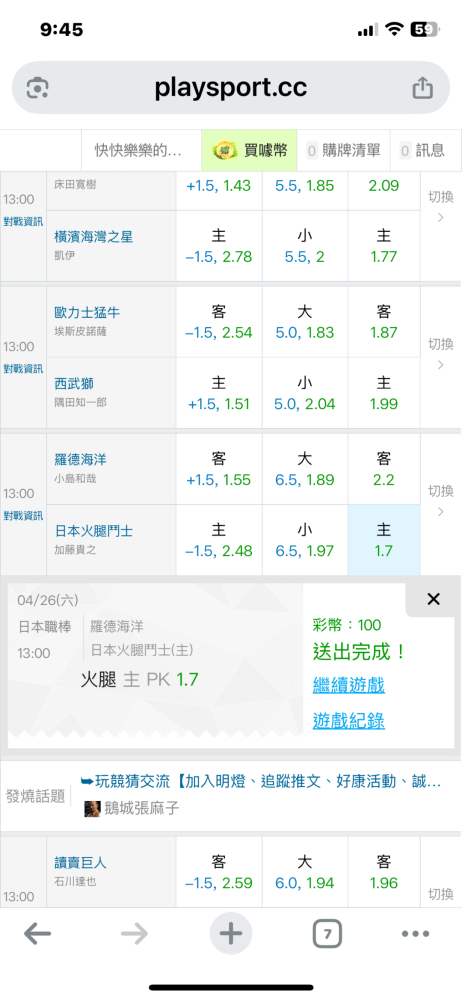Open the three-dot more menu
The height and width of the screenshot is (1000, 462).
[x=415, y=934]
